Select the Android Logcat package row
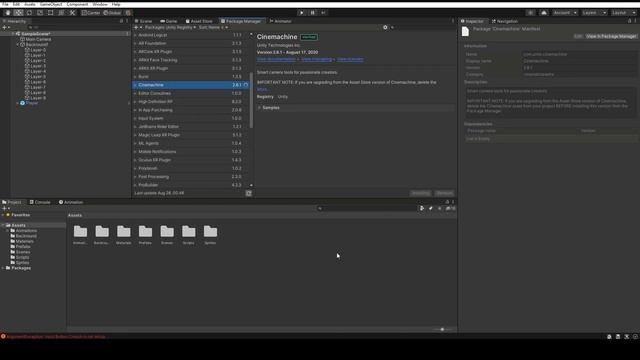The height and width of the screenshot is (360, 640). (x=191, y=35)
